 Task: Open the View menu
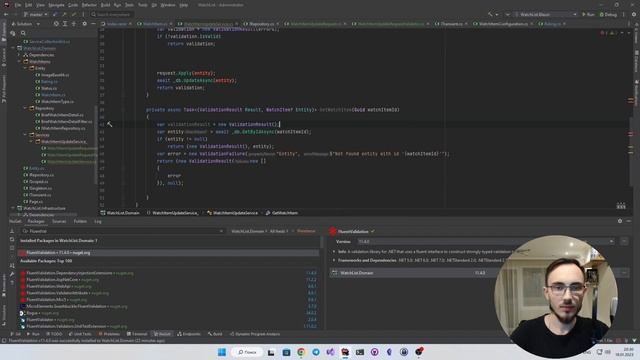[x=40, y=5]
